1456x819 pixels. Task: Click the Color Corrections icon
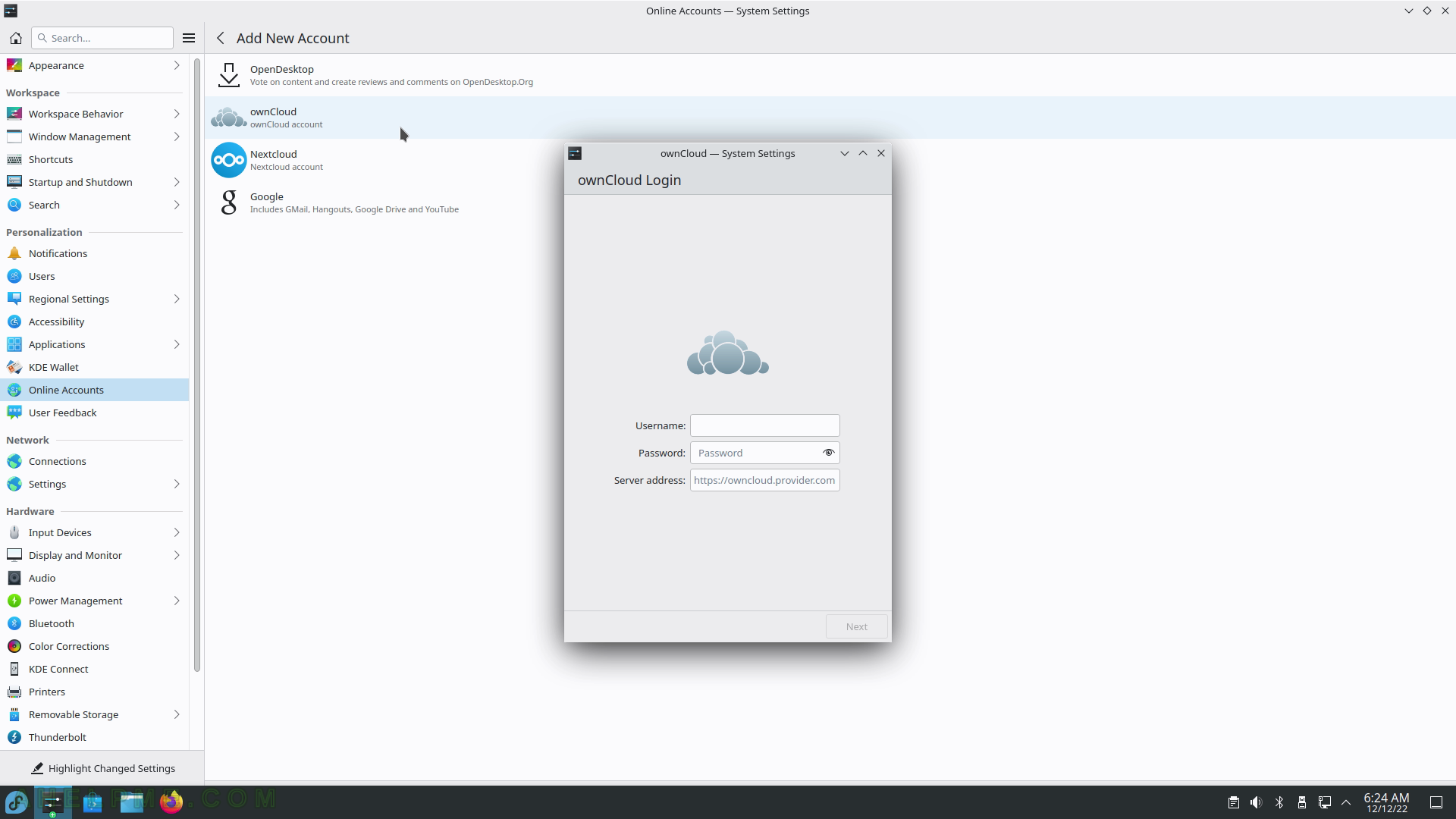point(14,646)
